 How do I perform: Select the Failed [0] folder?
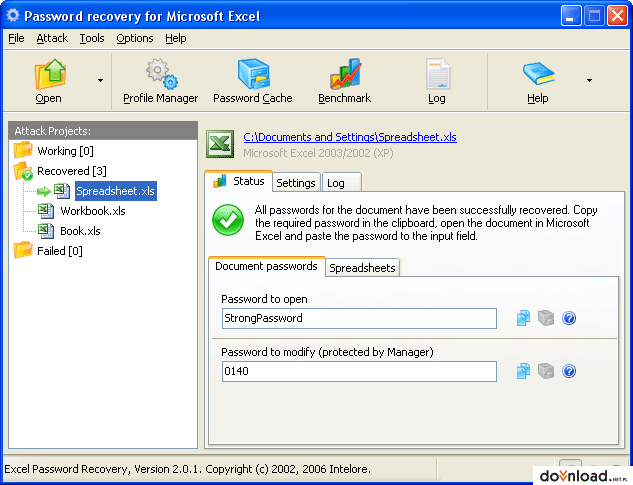pyautogui.click(x=60, y=251)
